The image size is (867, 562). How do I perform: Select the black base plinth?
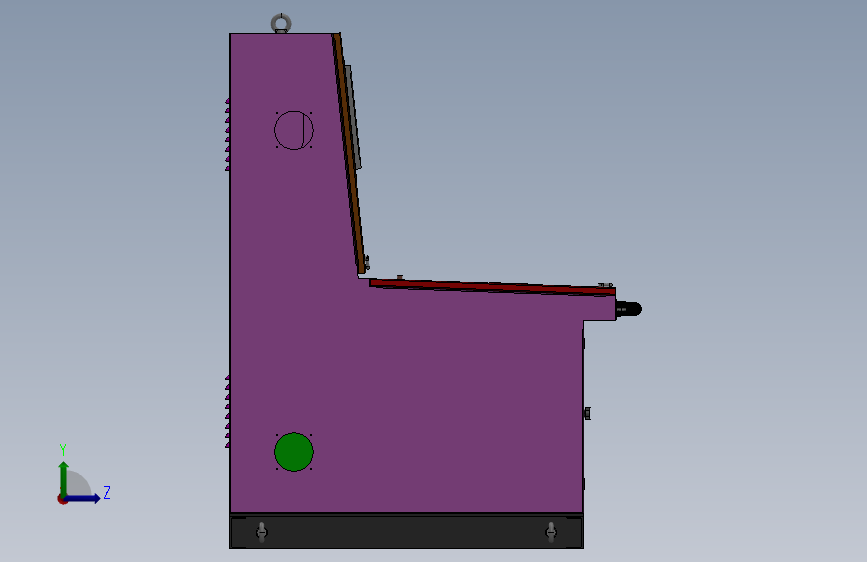(406, 531)
